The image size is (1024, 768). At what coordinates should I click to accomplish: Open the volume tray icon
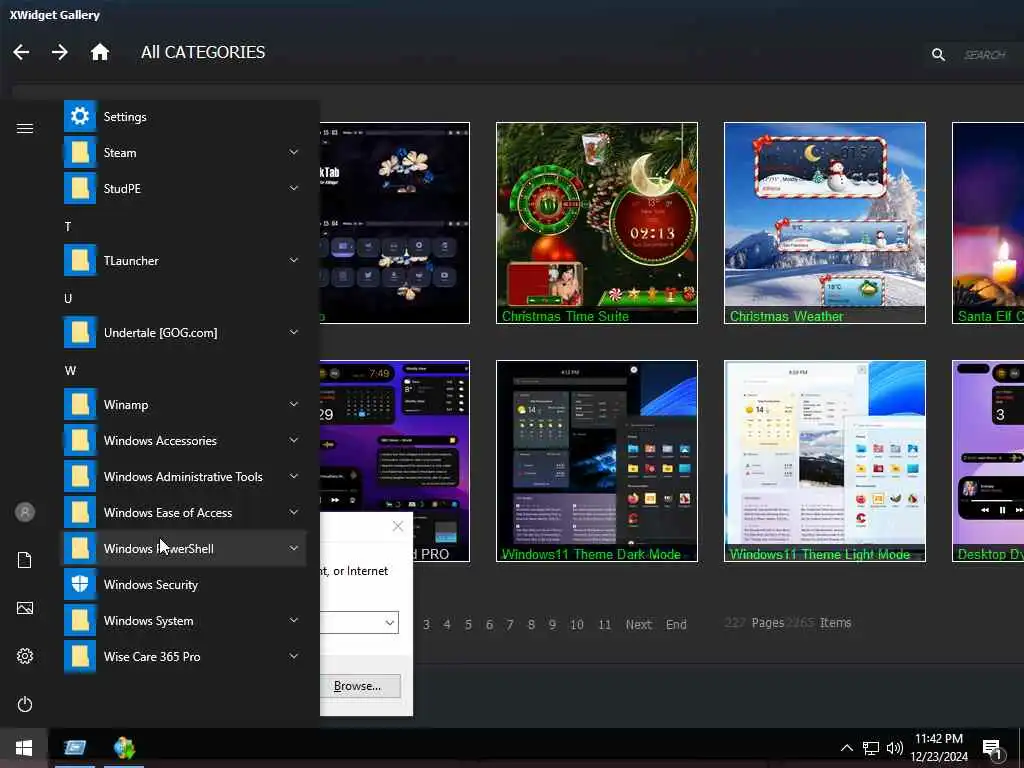pos(895,748)
